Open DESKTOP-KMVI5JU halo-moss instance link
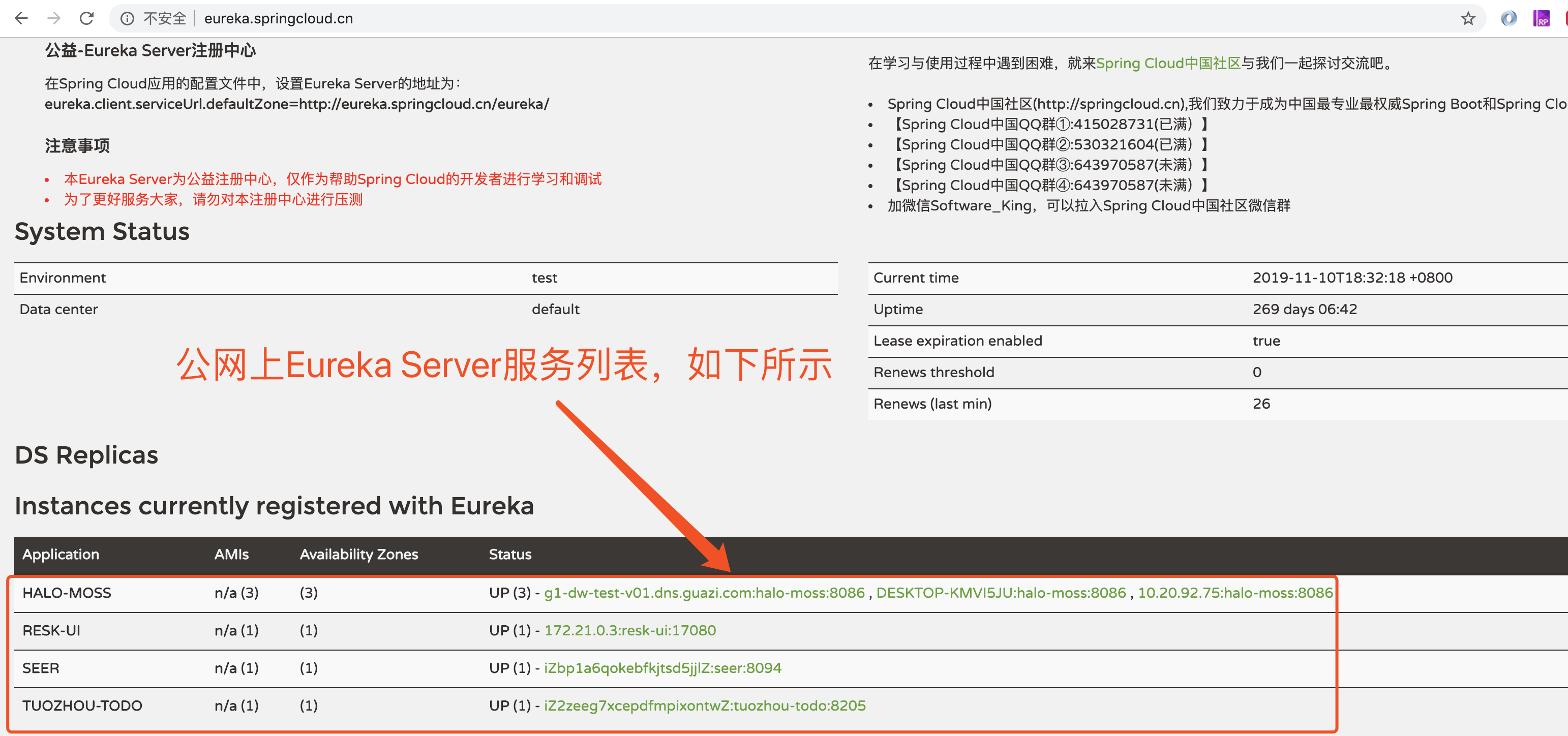This screenshot has width=1568, height=736. pos(1001,593)
